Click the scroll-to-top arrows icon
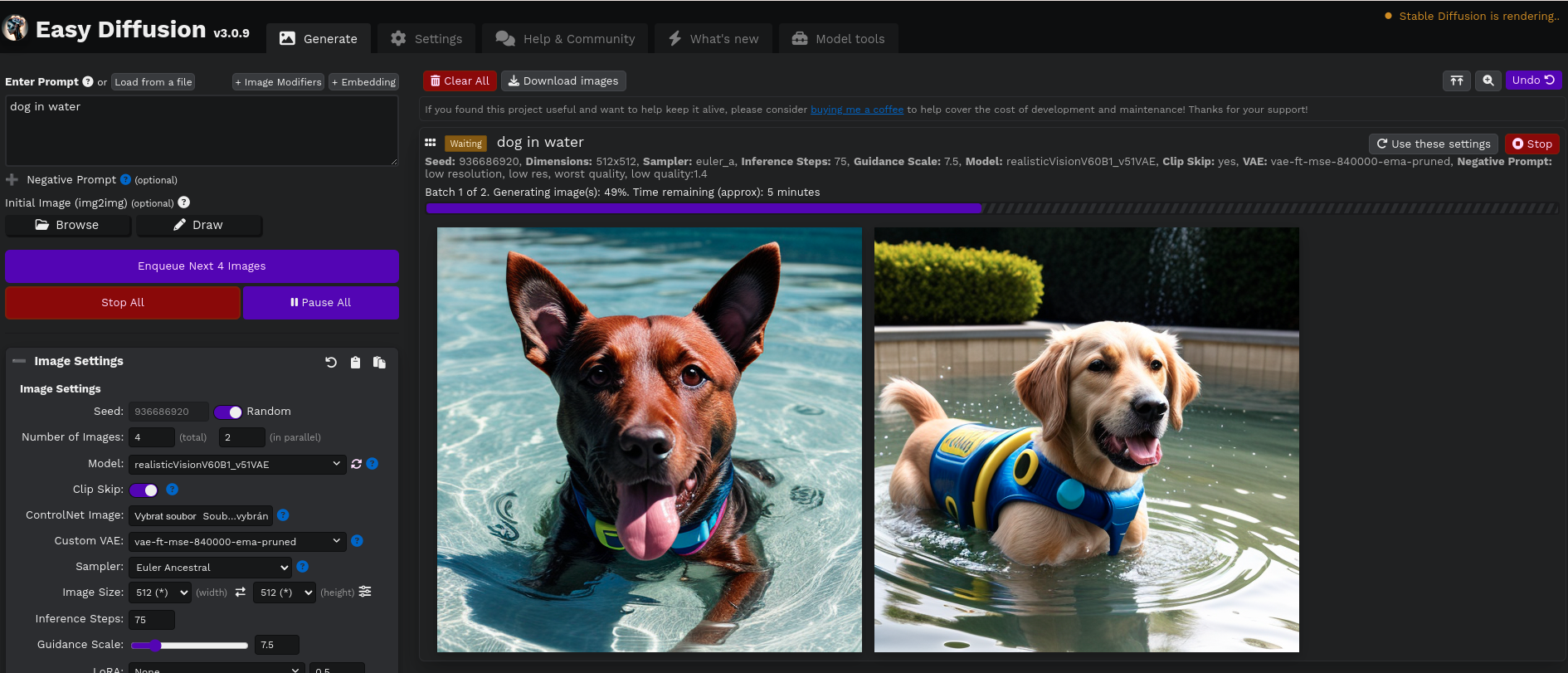This screenshot has width=1568, height=673. point(1456,80)
